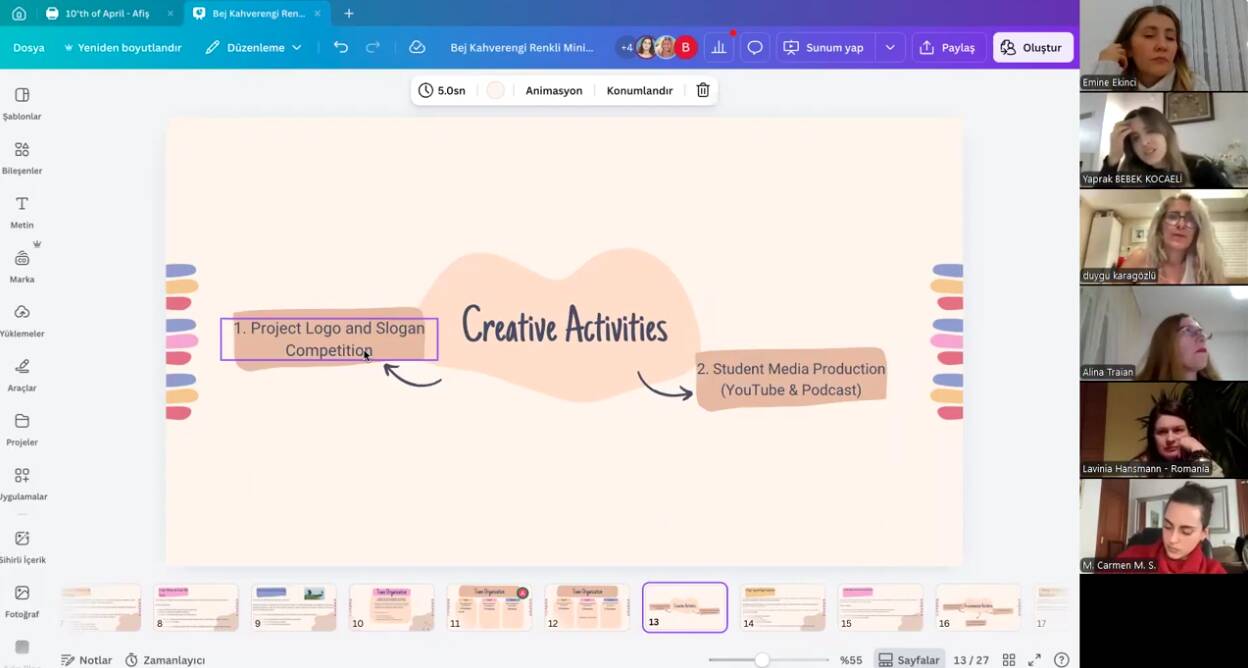Click the Animasyon button

point(553,90)
